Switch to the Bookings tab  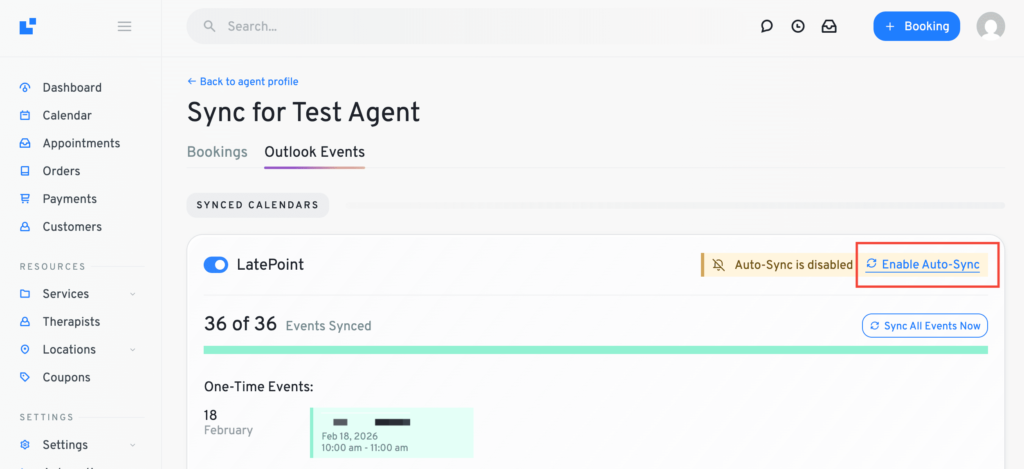(x=217, y=152)
